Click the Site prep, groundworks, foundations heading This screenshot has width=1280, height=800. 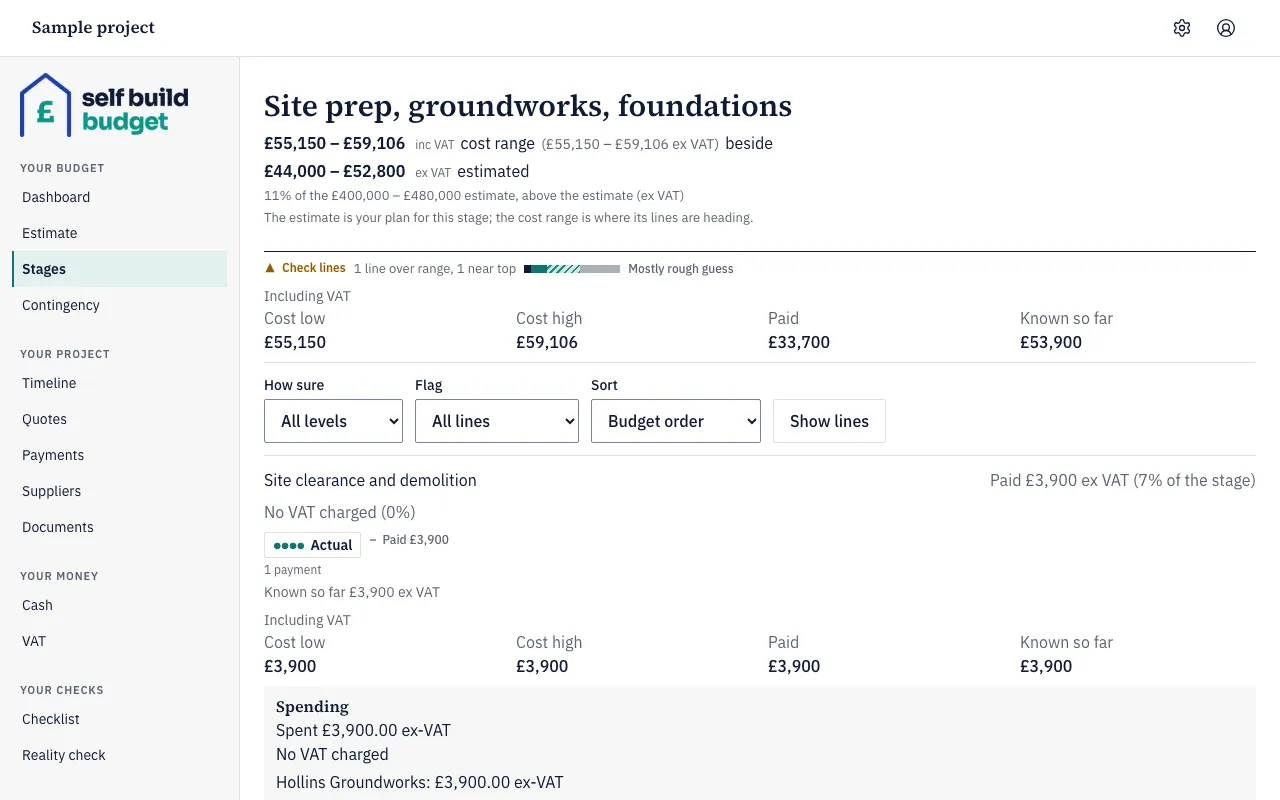coord(528,106)
